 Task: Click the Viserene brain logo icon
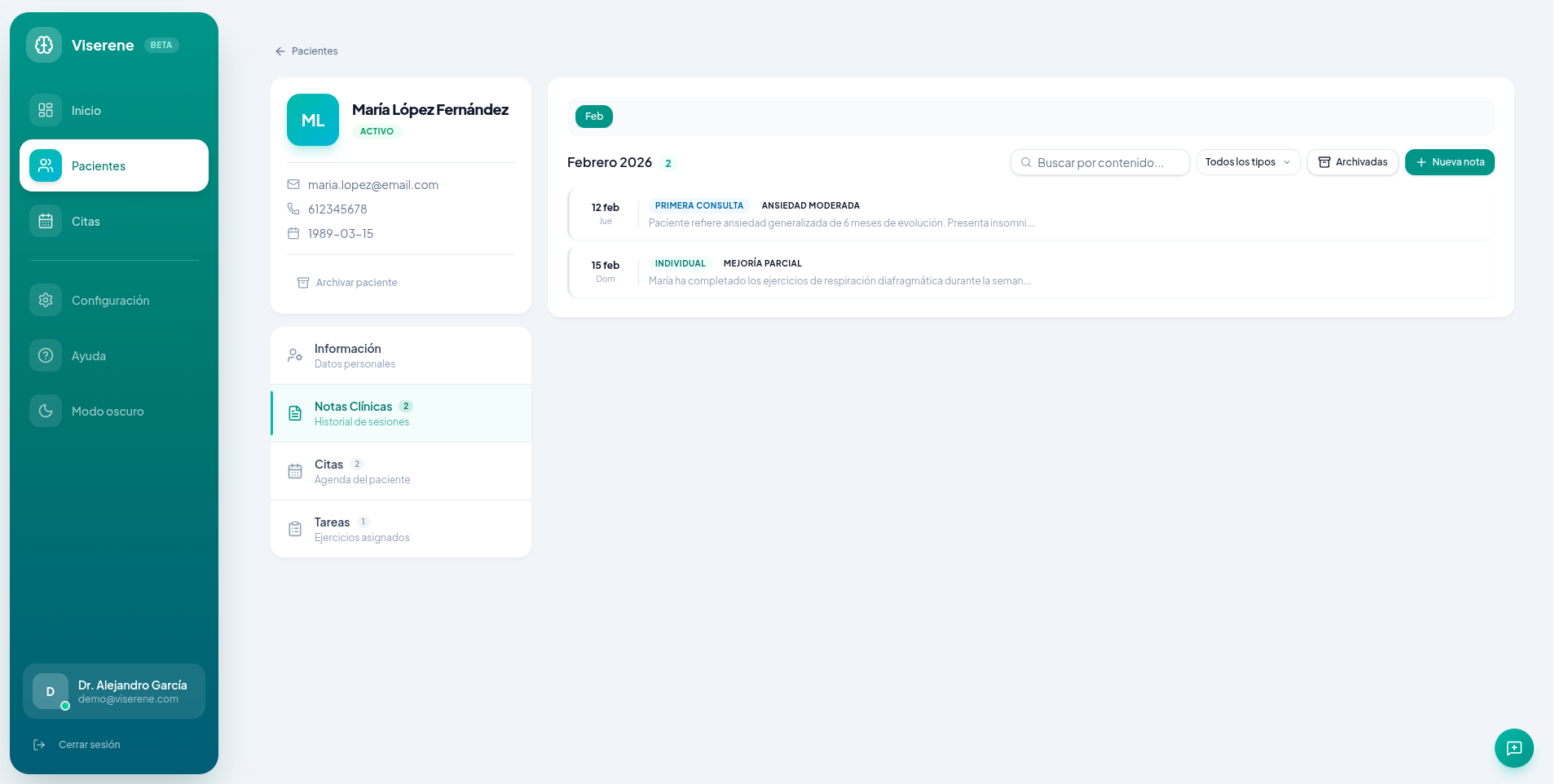pos(44,45)
